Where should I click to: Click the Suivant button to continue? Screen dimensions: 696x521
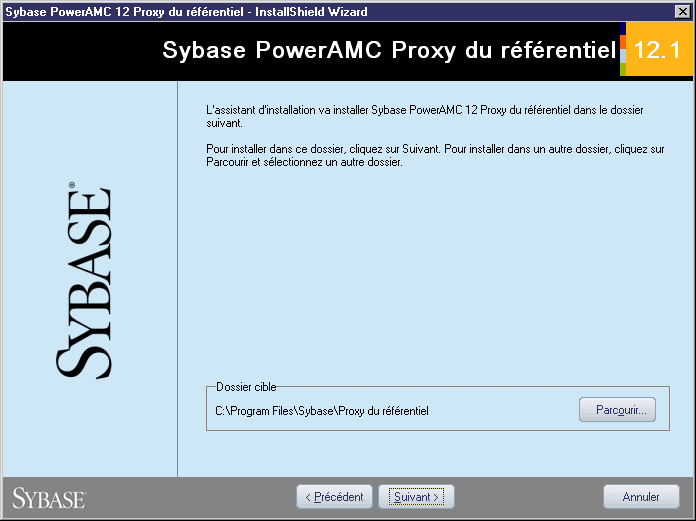(416, 497)
